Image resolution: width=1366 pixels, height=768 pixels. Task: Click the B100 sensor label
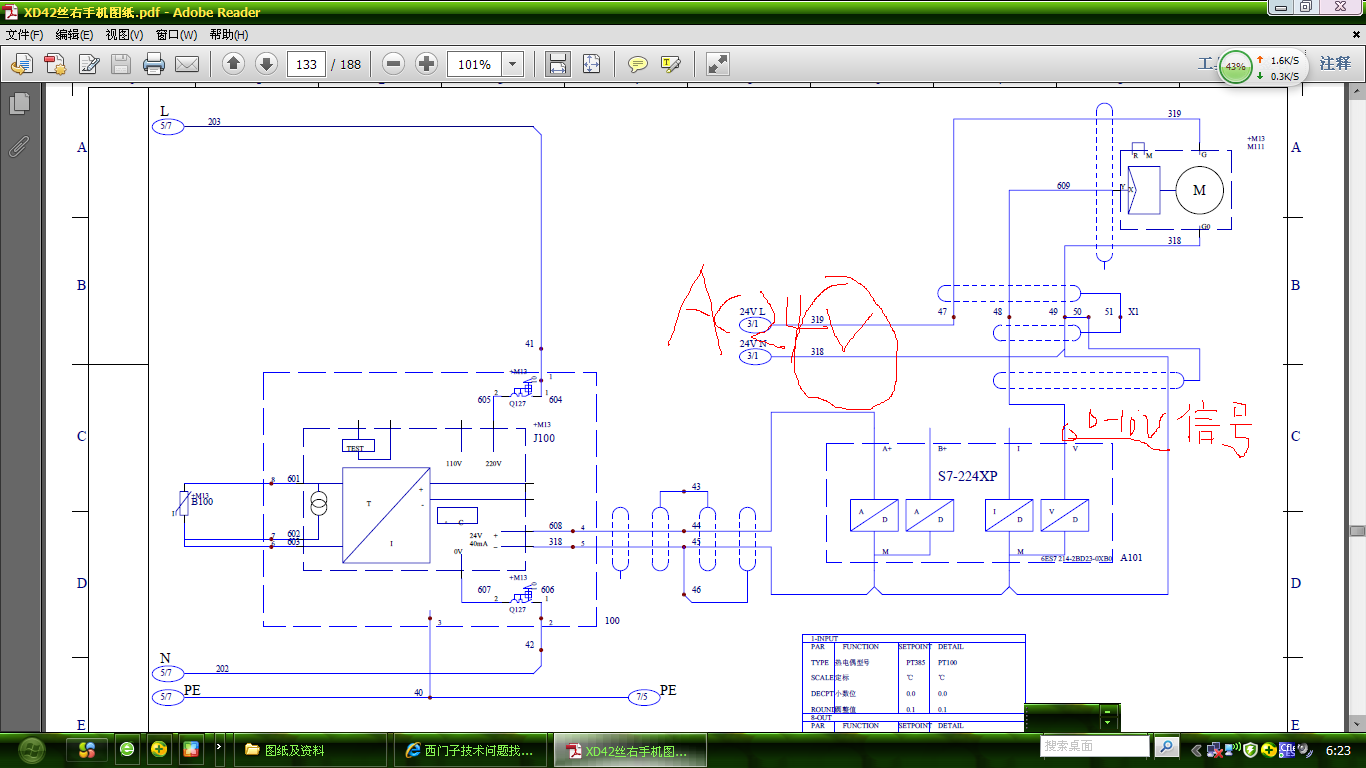pos(203,501)
